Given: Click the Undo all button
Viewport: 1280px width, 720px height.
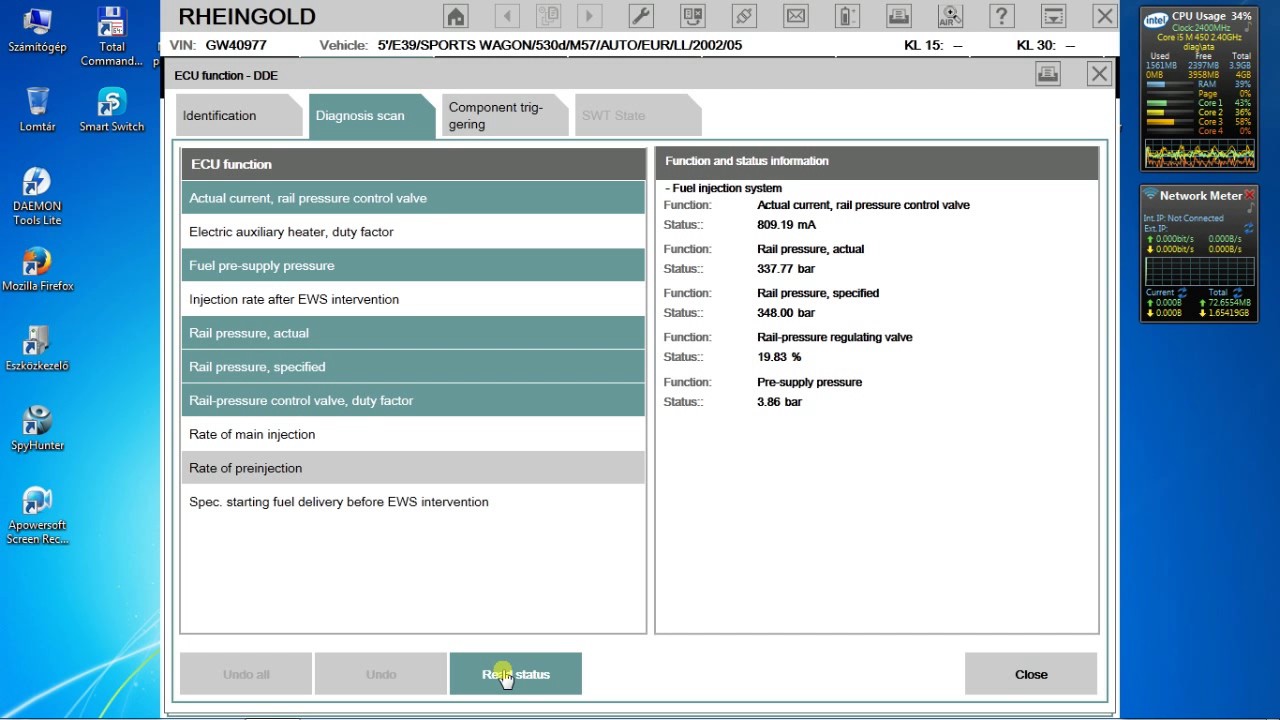Looking at the screenshot, I should click(246, 674).
